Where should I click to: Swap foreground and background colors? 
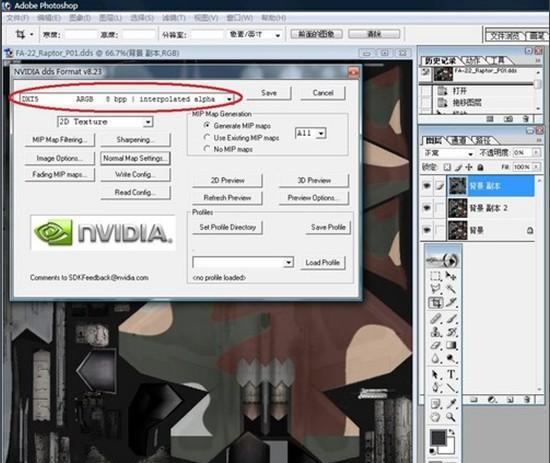[x=451, y=432]
